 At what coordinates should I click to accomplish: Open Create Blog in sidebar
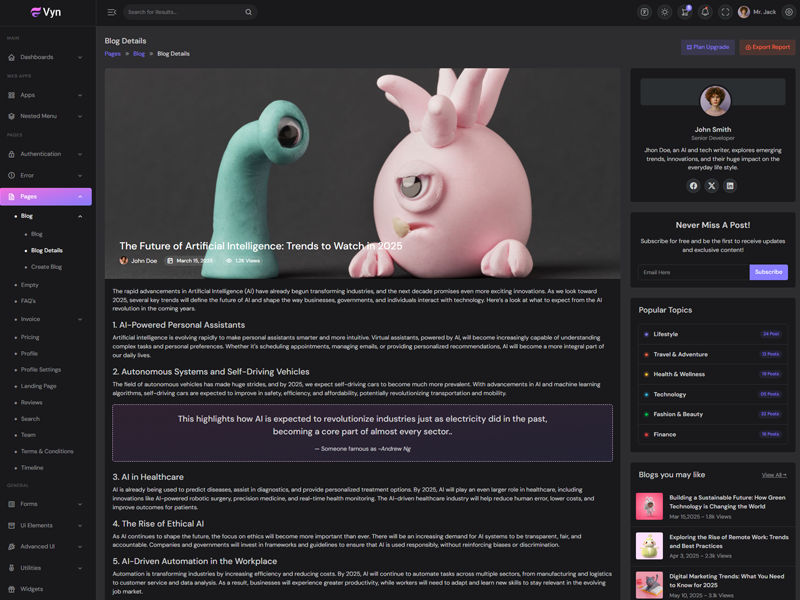[x=47, y=267]
